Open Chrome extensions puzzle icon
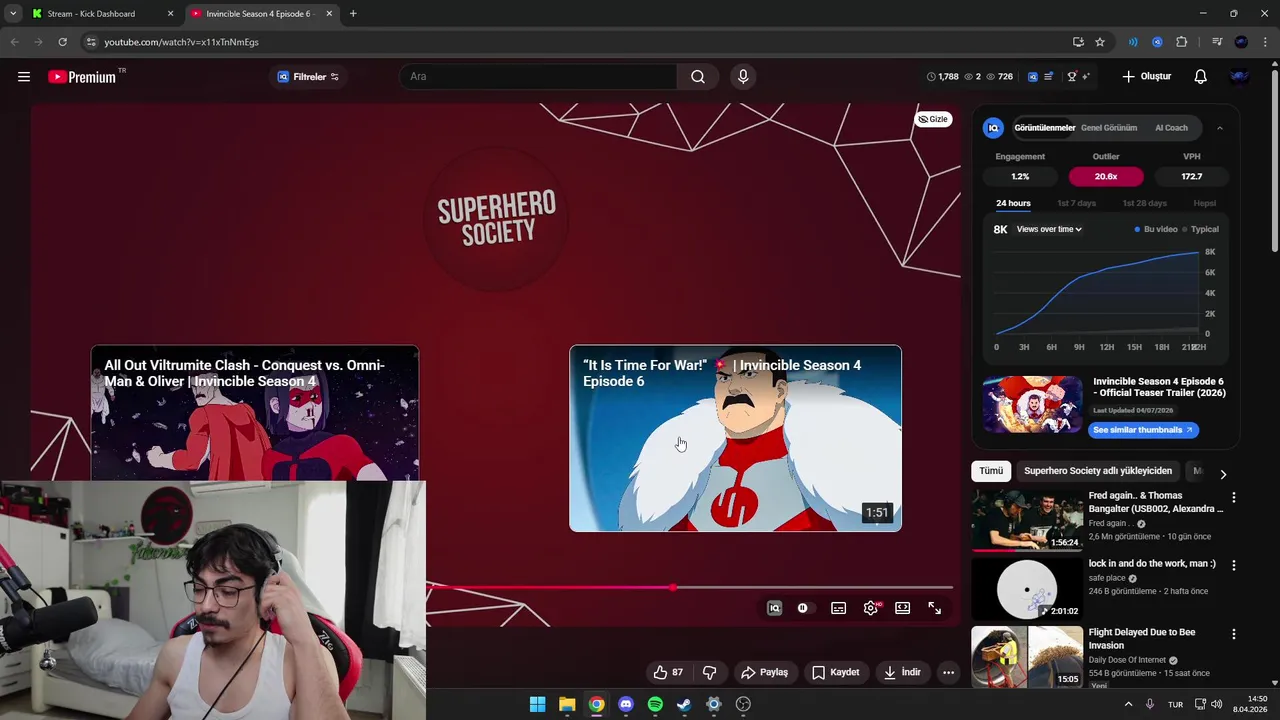Image resolution: width=1280 pixels, height=720 pixels. click(1181, 42)
